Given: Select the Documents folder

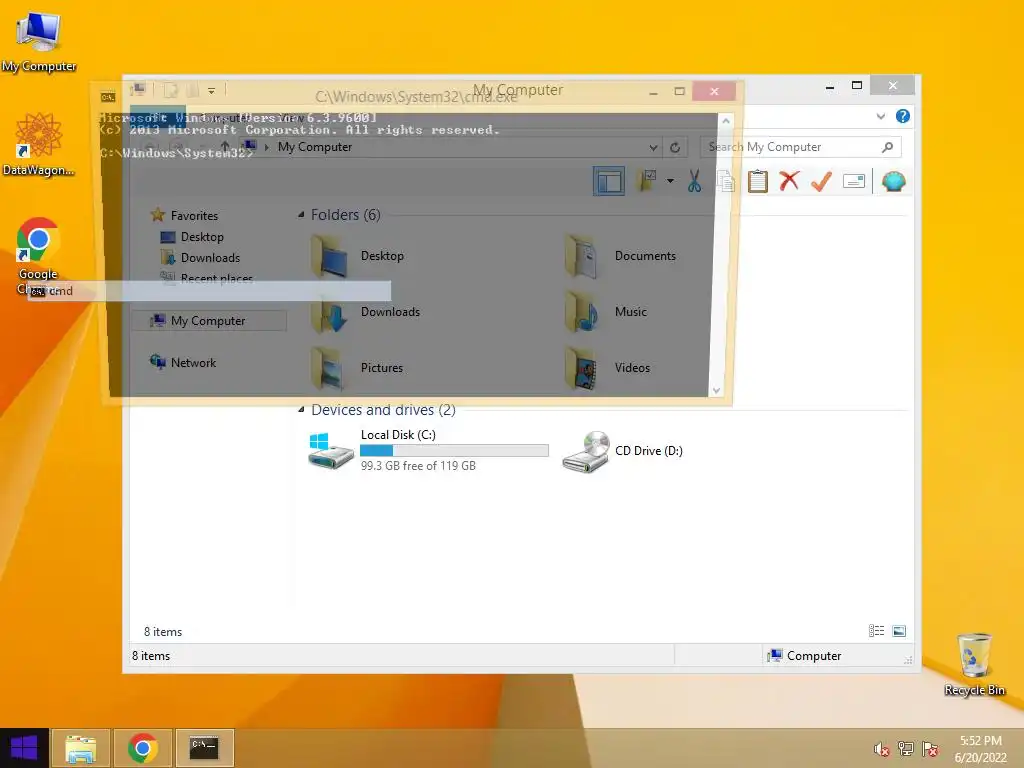Looking at the screenshot, I should tap(620, 256).
